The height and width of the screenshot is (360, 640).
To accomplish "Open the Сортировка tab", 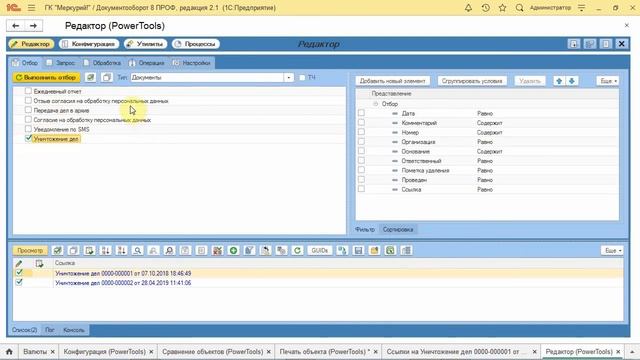I will 398,229.
